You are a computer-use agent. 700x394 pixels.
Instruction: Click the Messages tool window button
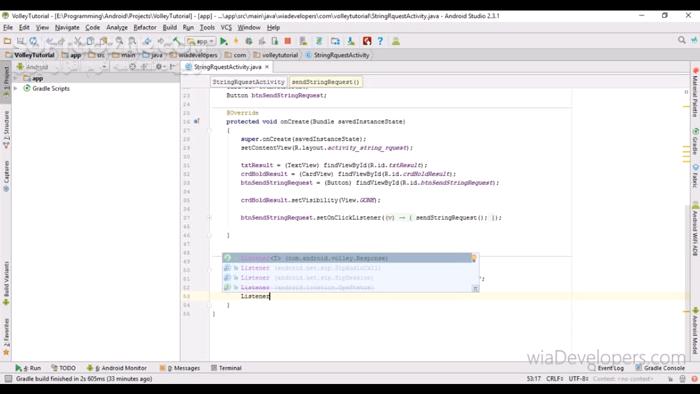click(x=180, y=368)
